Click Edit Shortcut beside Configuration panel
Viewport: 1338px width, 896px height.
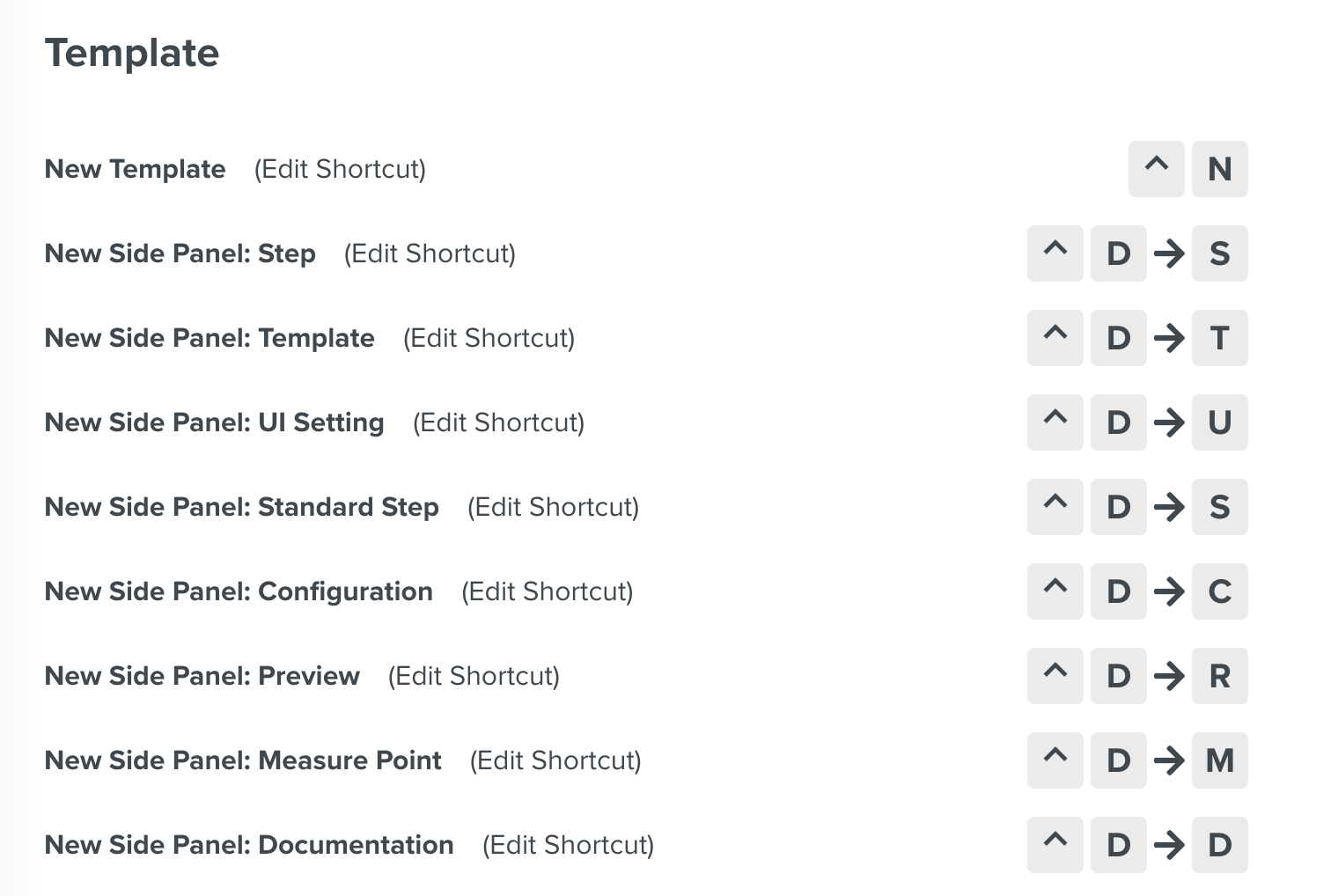click(547, 591)
